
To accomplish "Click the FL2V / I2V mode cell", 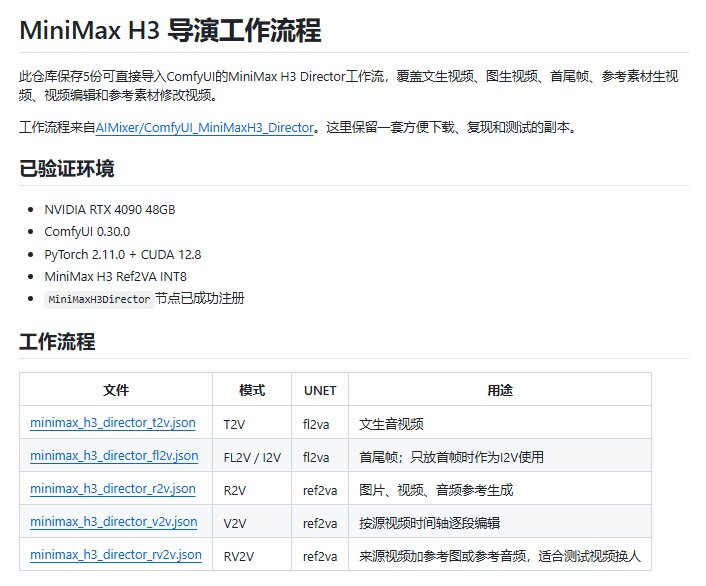I will point(252,457).
